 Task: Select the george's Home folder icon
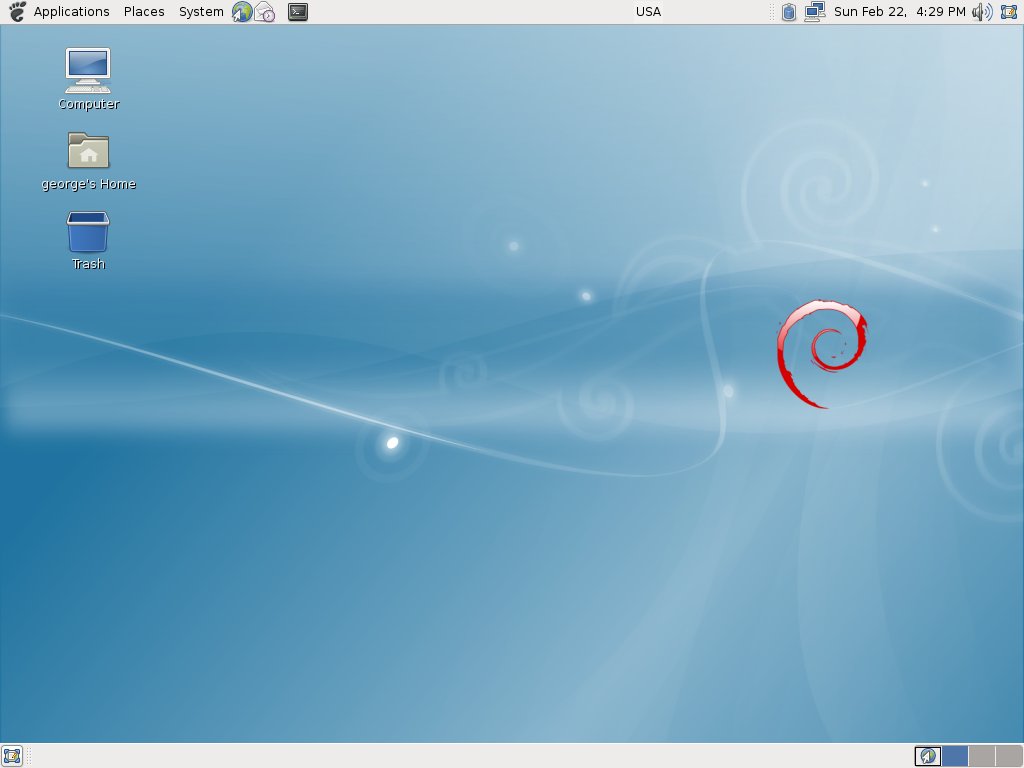88,161
